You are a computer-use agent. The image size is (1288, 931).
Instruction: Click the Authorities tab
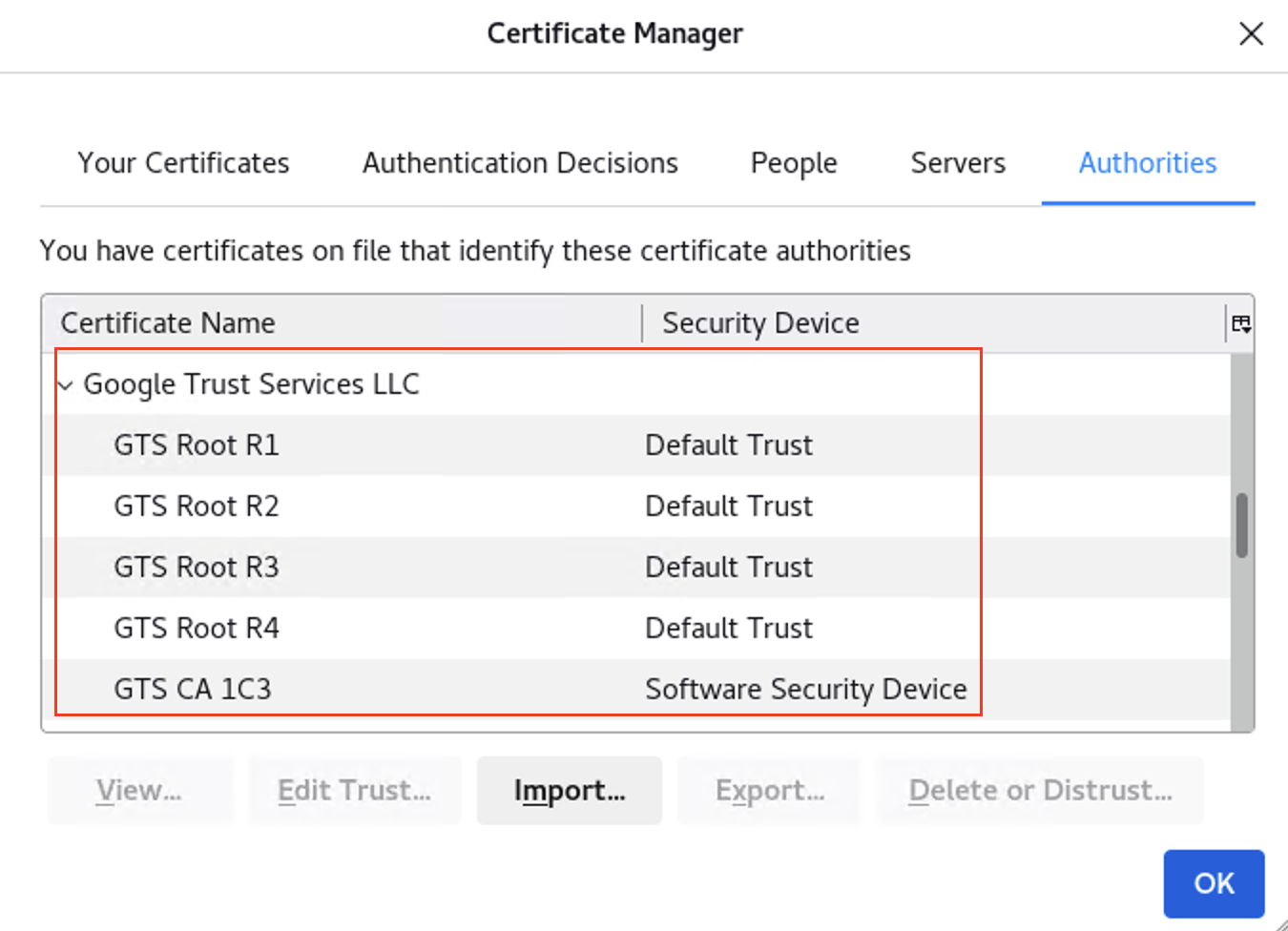click(x=1148, y=163)
